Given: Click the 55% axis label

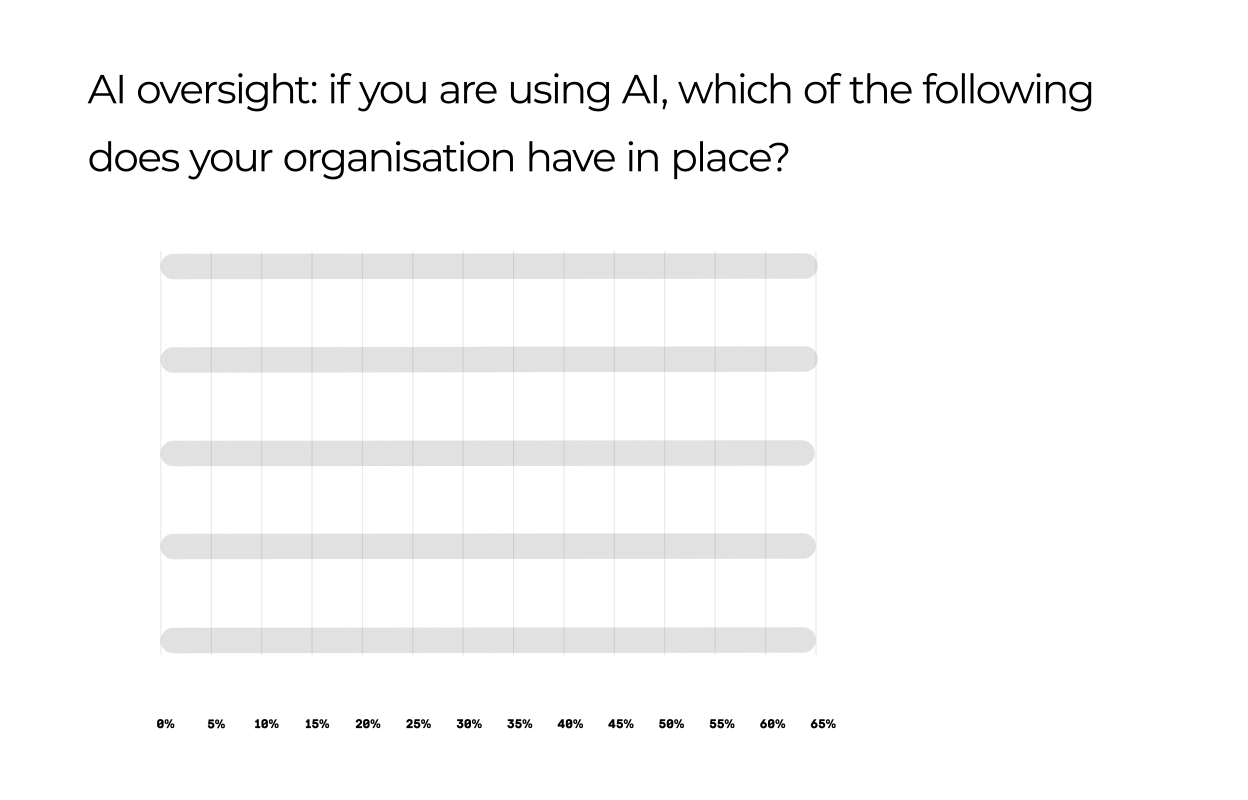Looking at the screenshot, I should pos(722,723).
